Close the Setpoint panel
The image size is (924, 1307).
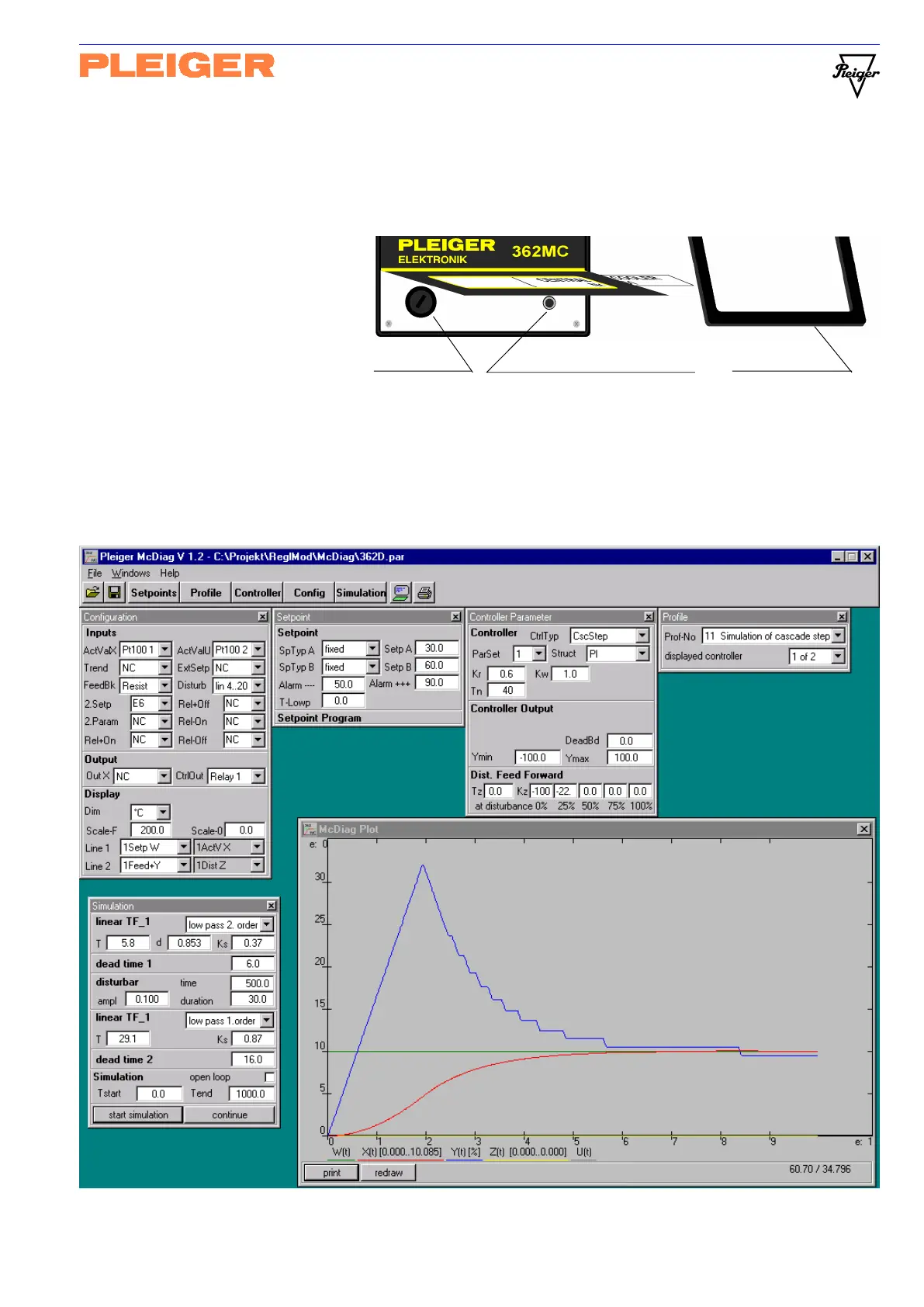(455, 616)
